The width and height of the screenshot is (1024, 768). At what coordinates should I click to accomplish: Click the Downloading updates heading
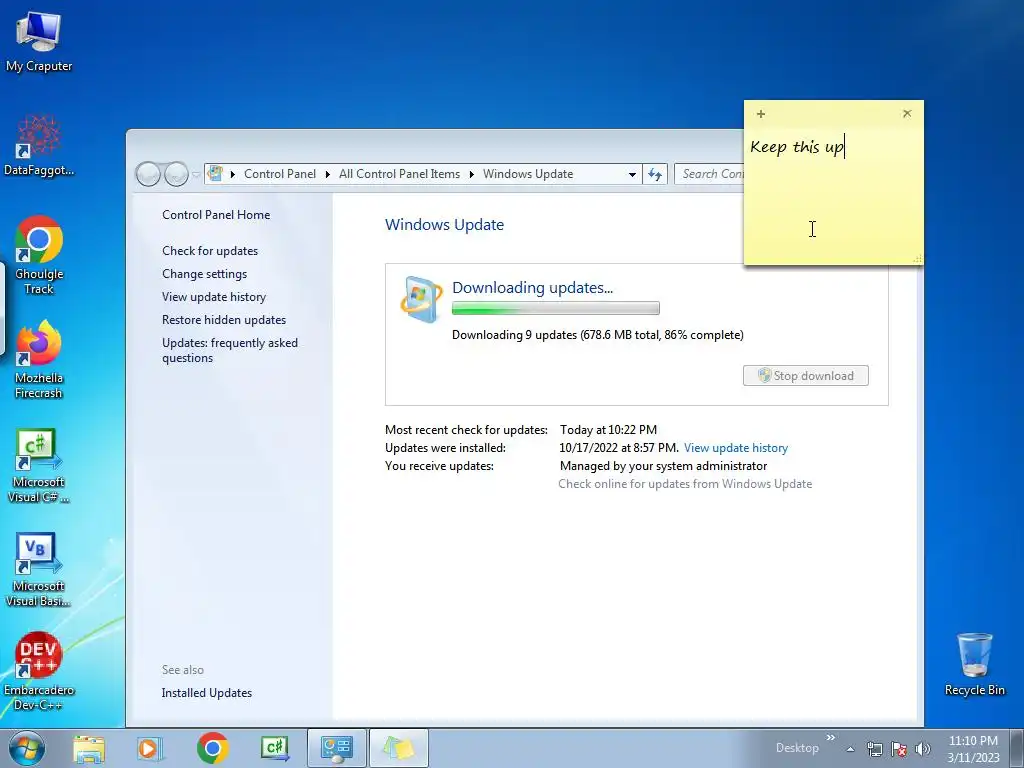point(532,287)
